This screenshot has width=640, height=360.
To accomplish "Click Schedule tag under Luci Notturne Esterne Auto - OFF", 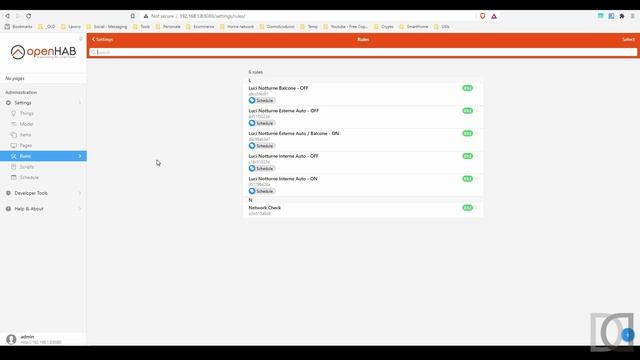I will click(x=262, y=123).
